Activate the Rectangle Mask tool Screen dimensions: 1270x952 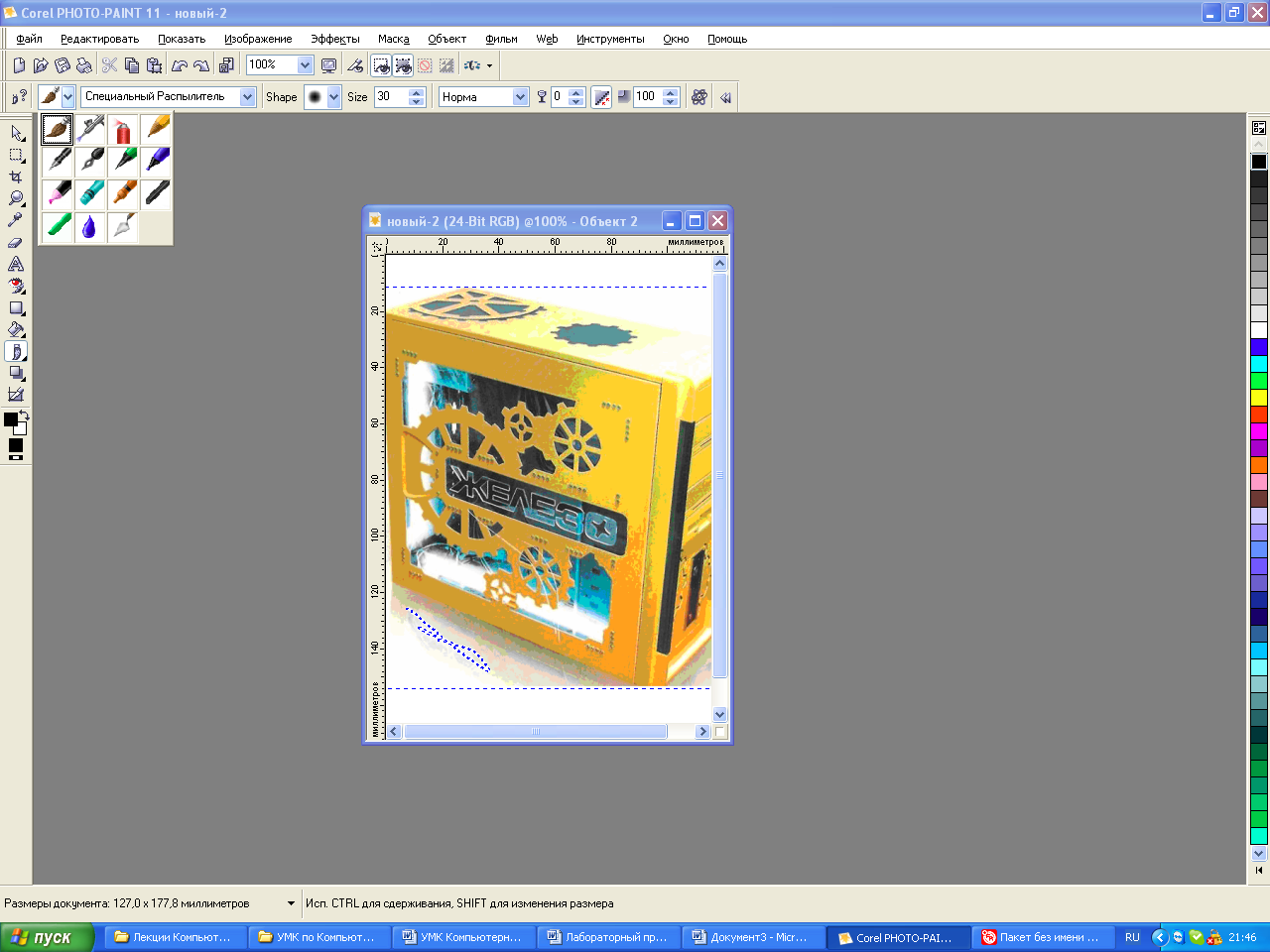[x=16, y=155]
